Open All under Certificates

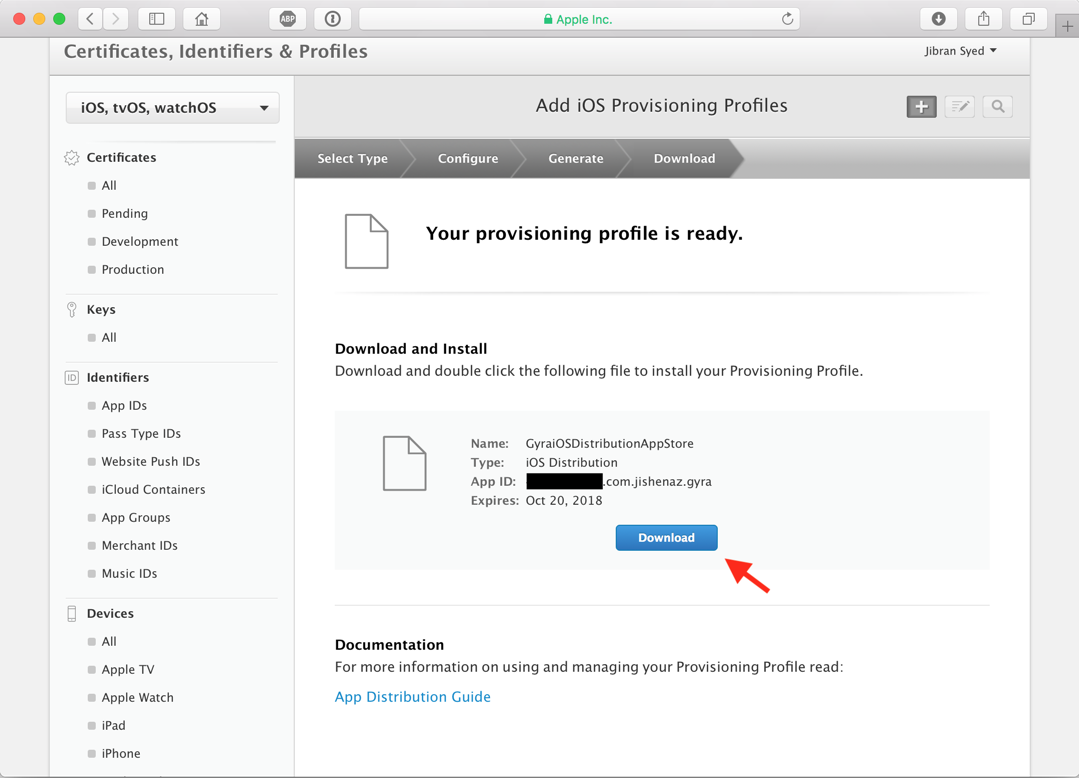click(109, 186)
